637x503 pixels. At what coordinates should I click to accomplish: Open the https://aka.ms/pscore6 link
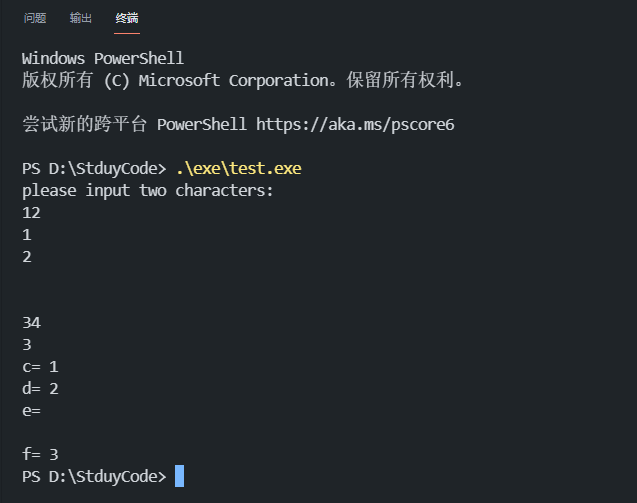(x=355, y=124)
